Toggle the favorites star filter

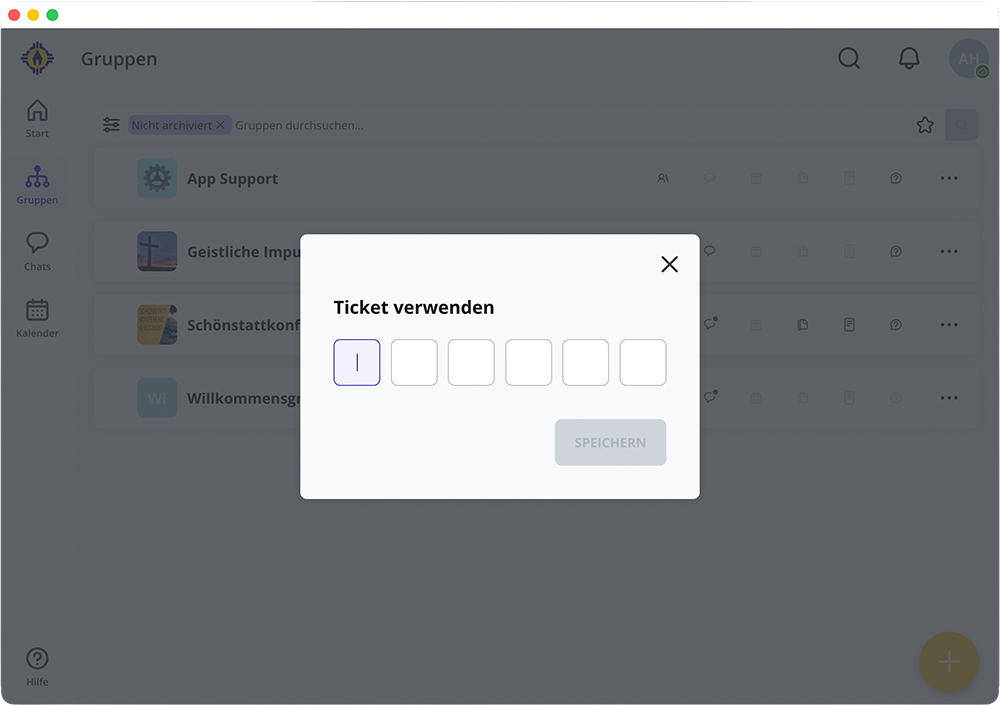925,125
